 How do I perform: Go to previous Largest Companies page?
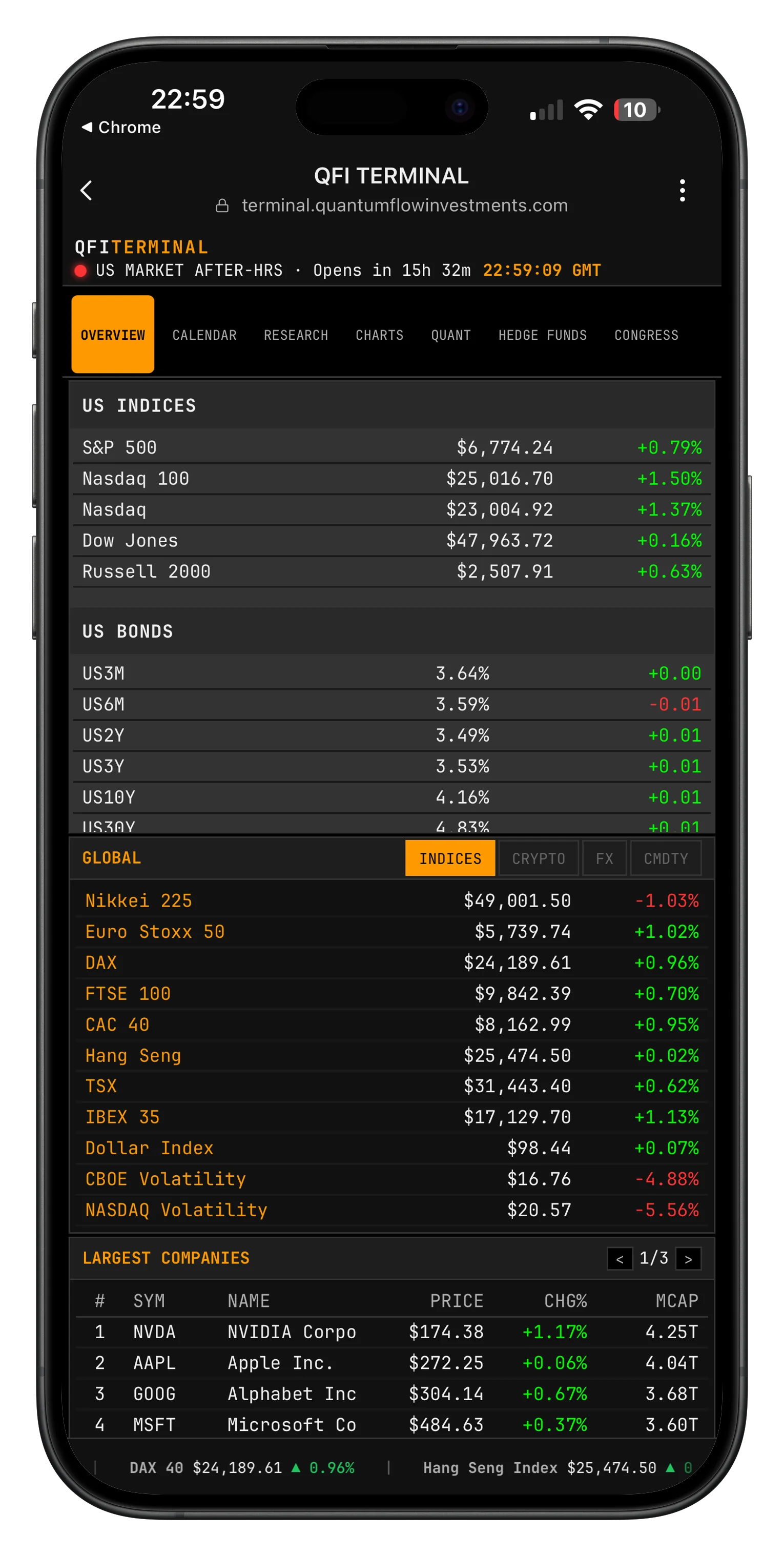620,1259
